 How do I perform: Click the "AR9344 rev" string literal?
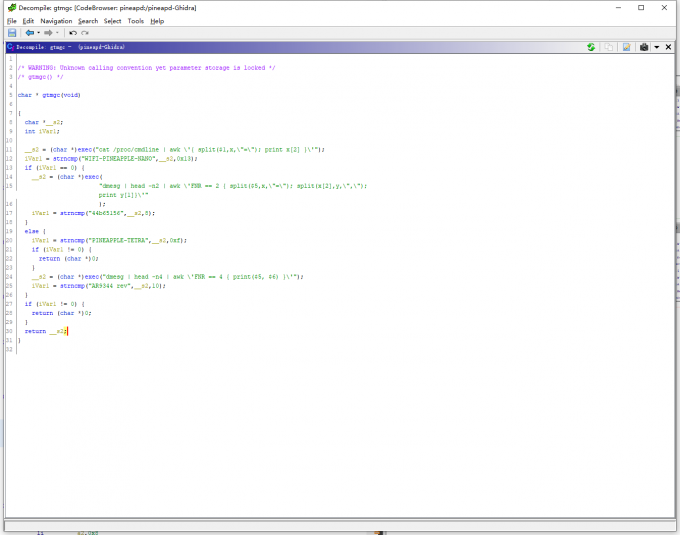click(108, 286)
